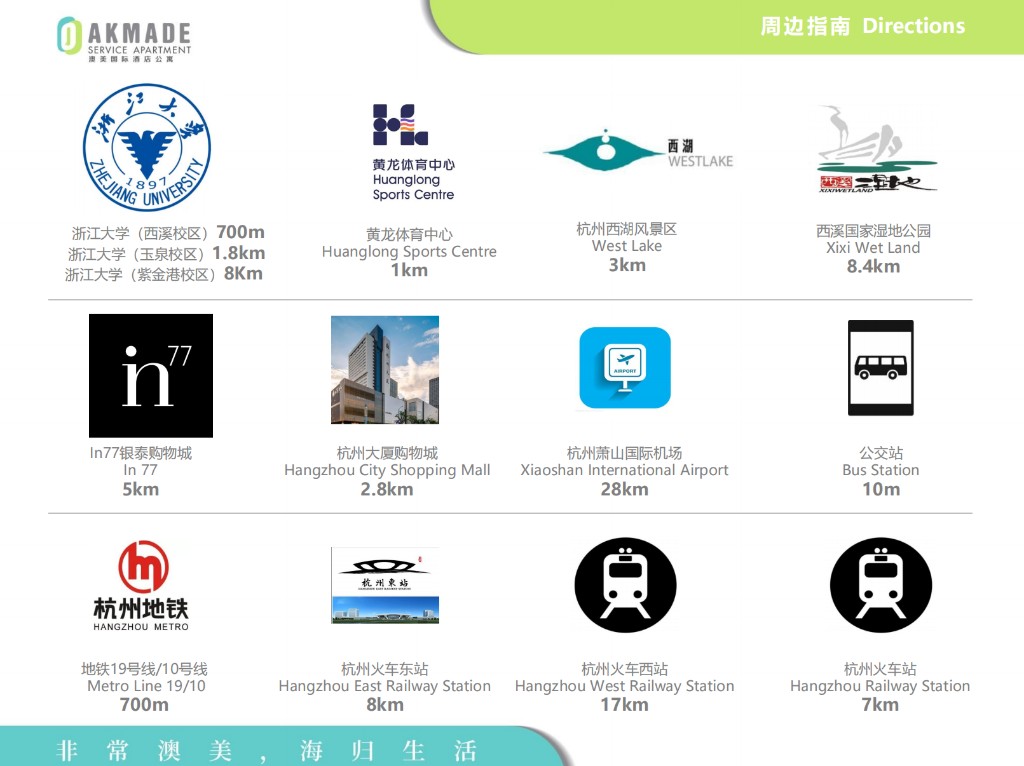
Task: Click the '周边指南 Directions' header title
Action: coord(862,26)
